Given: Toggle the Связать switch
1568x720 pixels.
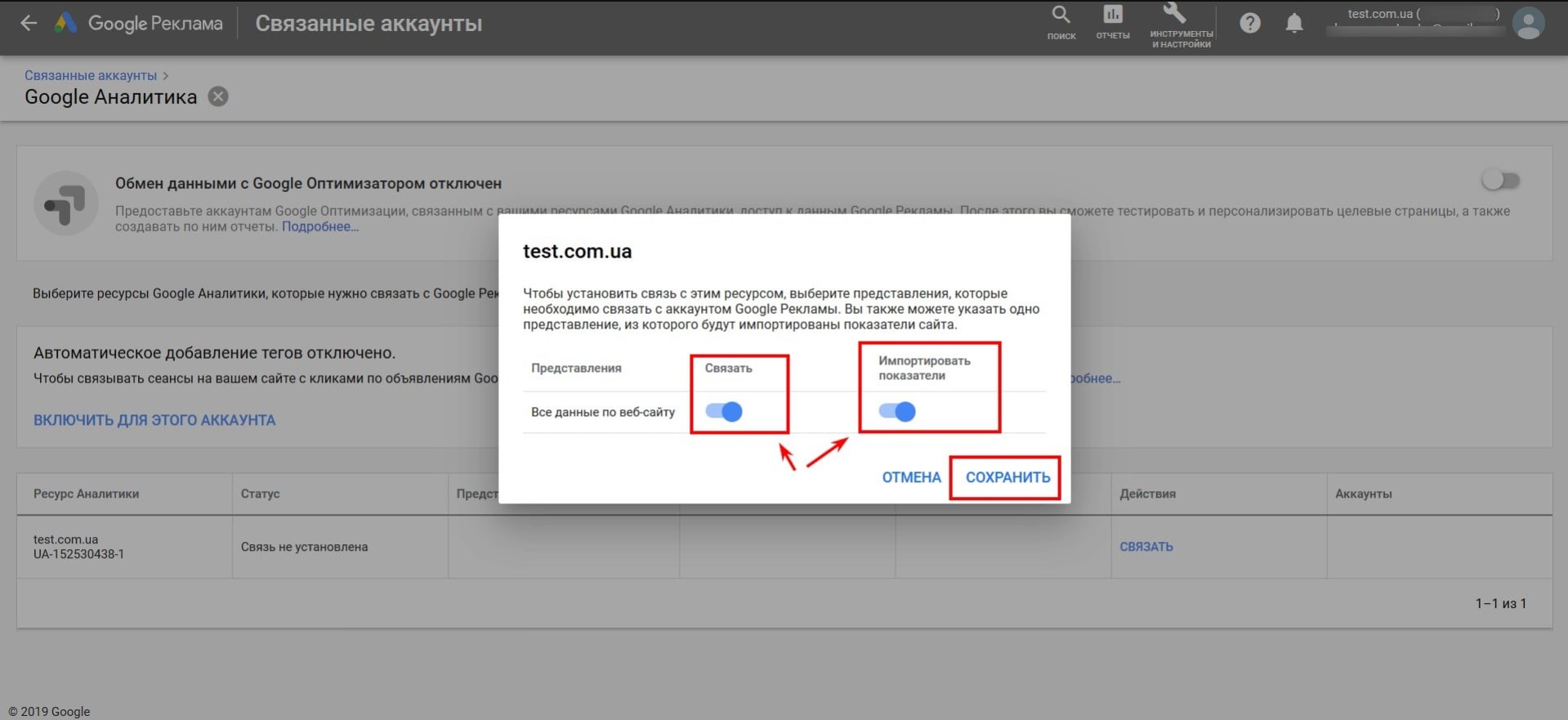Looking at the screenshot, I should [x=724, y=412].
